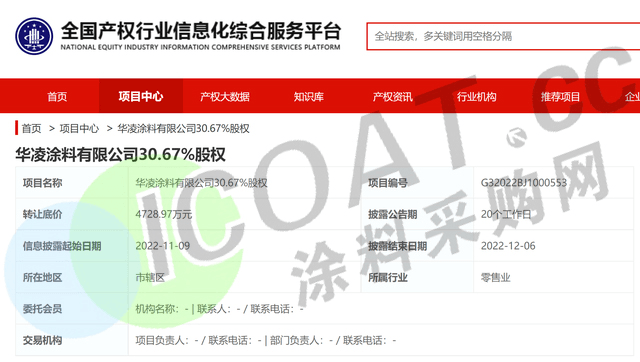Viewport: 640px width, 362px height.
Task: Click the 首页 breadcrumb link
Action: tap(31, 129)
